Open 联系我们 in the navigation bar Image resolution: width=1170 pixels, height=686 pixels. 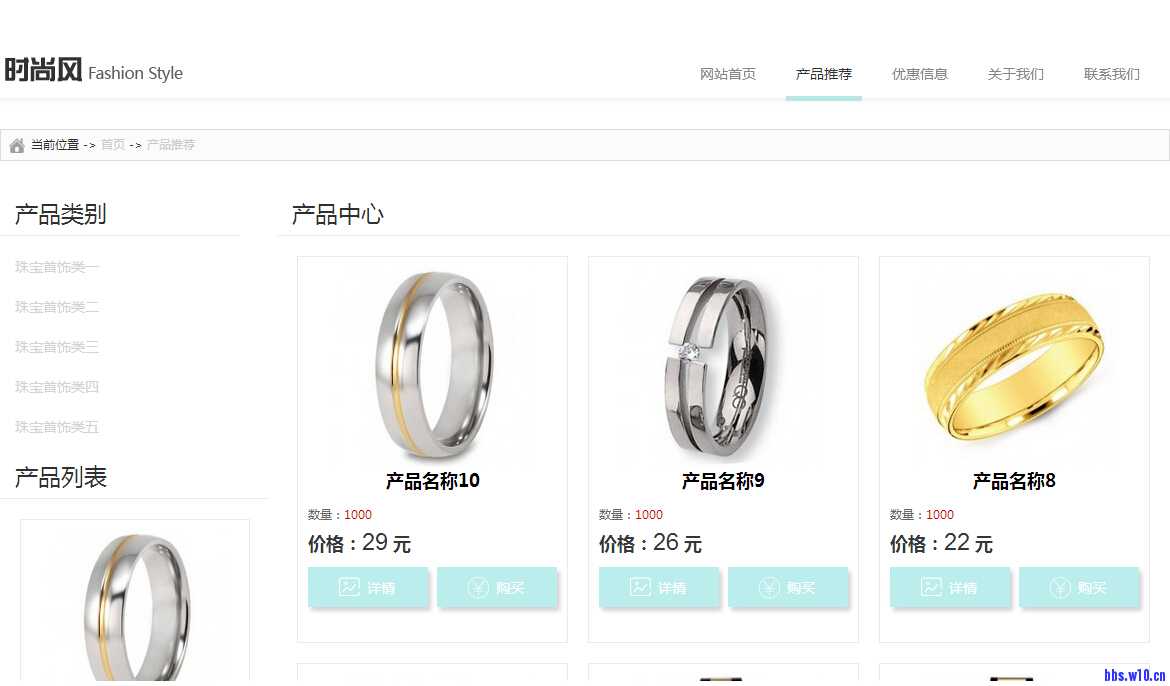pyautogui.click(x=1112, y=74)
